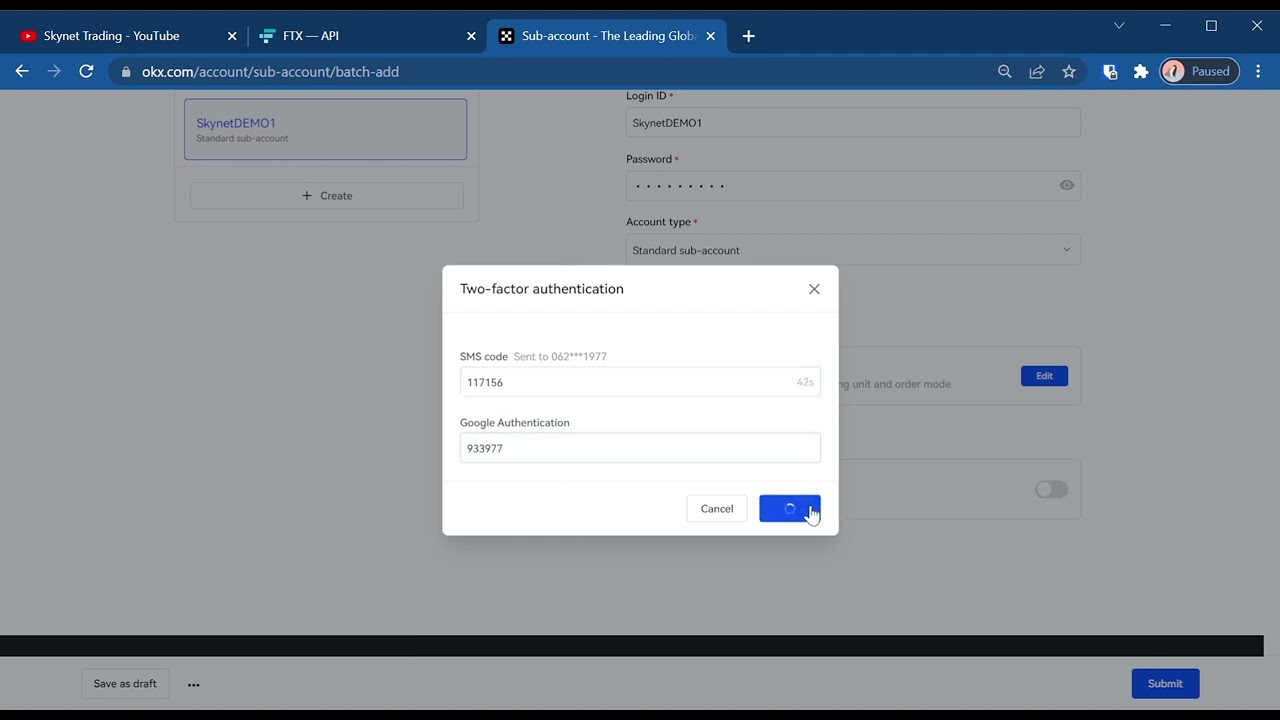Open a new browser tab

[x=748, y=36]
